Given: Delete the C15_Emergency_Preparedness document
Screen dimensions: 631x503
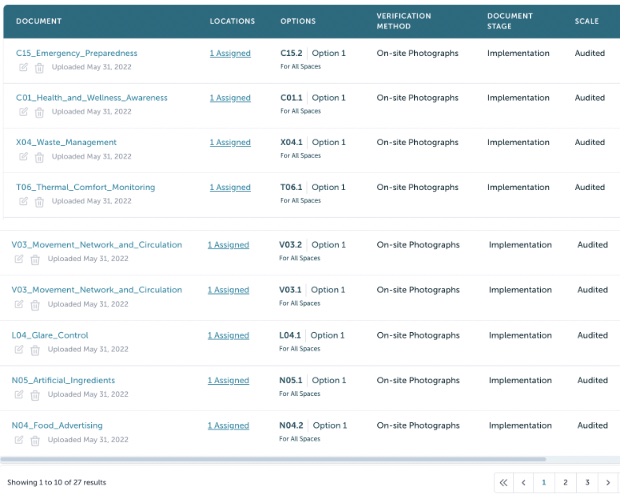Looking at the screenshot, I should click(x=39, y=68).
